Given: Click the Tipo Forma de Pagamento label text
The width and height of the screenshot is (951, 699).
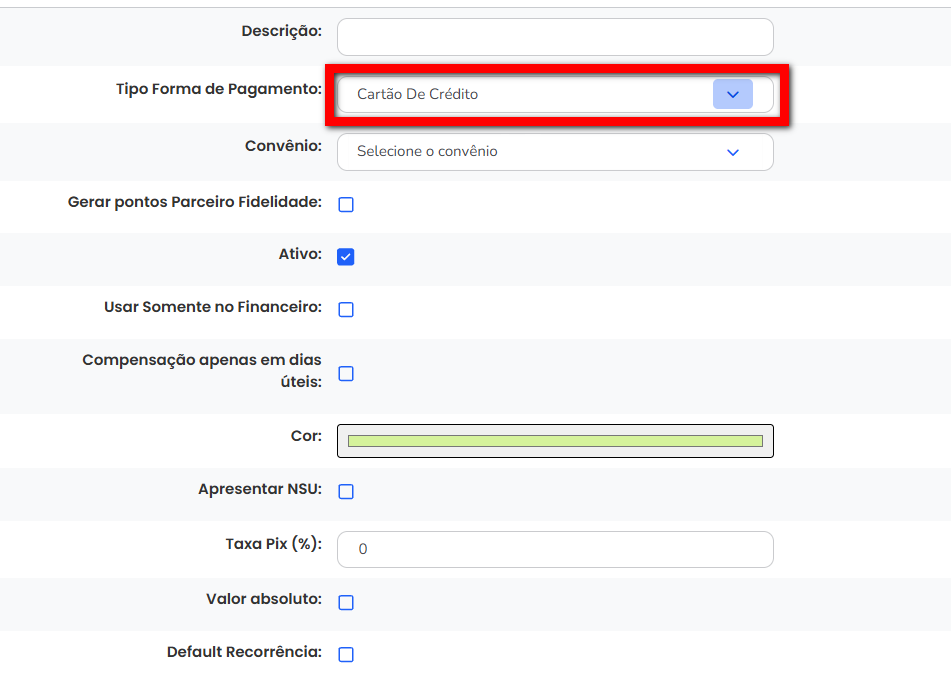Looking at the screenshot, I should 218,89.
